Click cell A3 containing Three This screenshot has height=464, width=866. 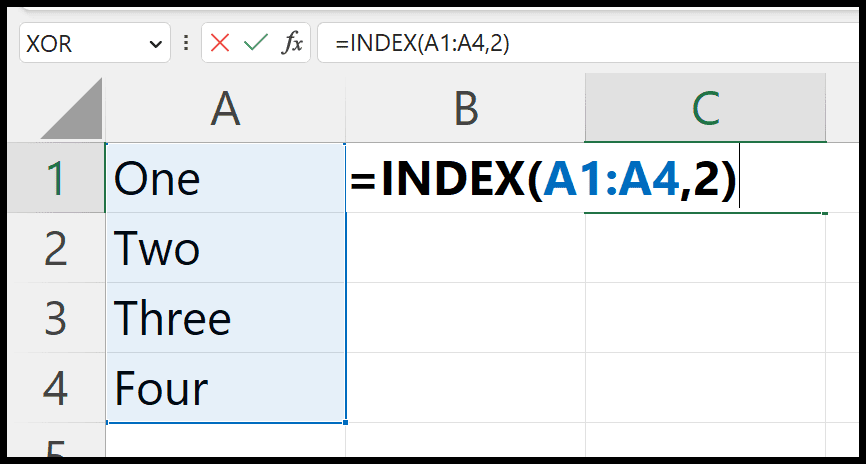pyautogui.click(x=225, y=318)
